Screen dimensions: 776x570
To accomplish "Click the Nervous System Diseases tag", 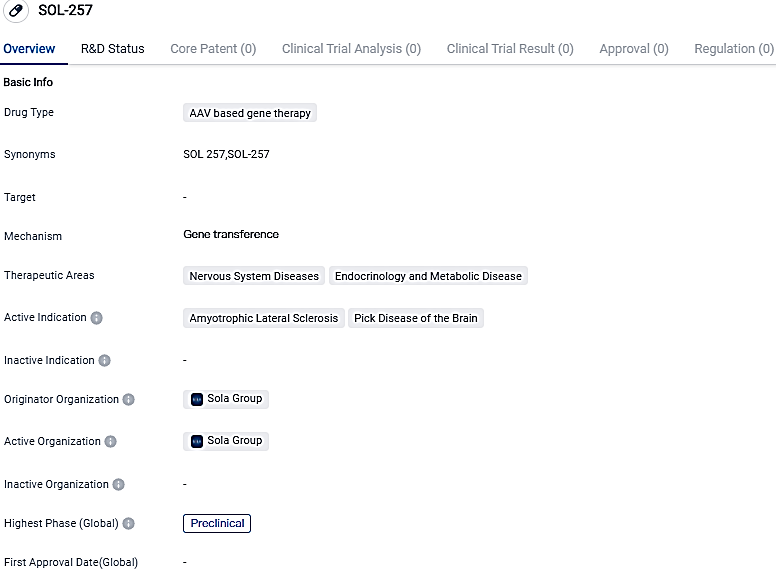I will tap(254, 276).
